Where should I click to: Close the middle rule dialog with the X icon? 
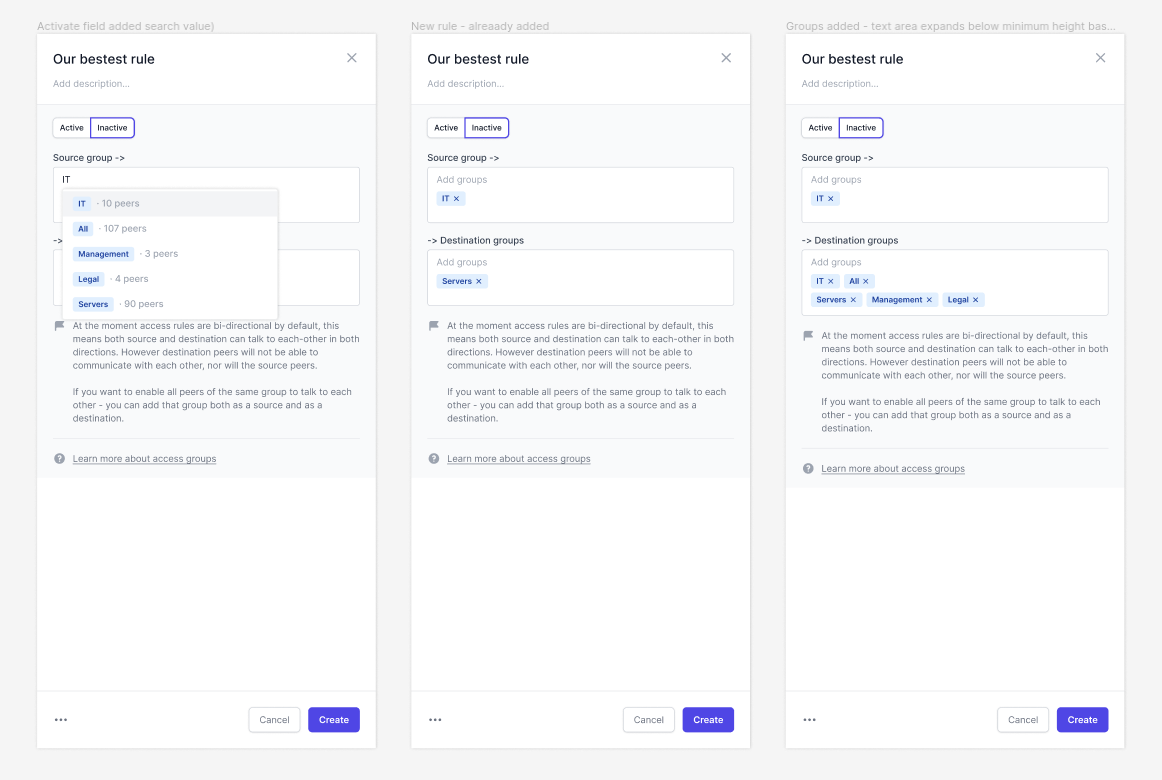coord(726,58)
